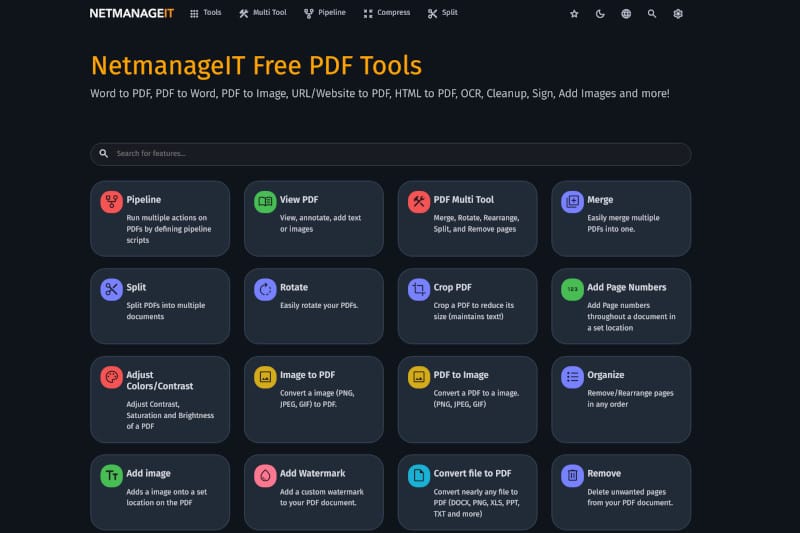Image resolution: width=800 pixels, height=533 pixels.
Task: Focus the Search for features field
Action: (x=390, y=154)
